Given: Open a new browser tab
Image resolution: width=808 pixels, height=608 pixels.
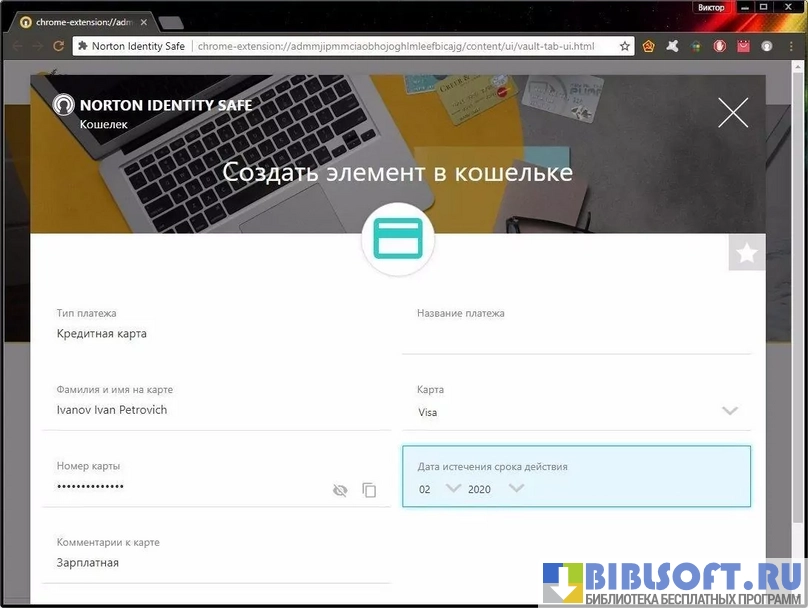Looking at the screenshot, I should (x=170, y=22).
